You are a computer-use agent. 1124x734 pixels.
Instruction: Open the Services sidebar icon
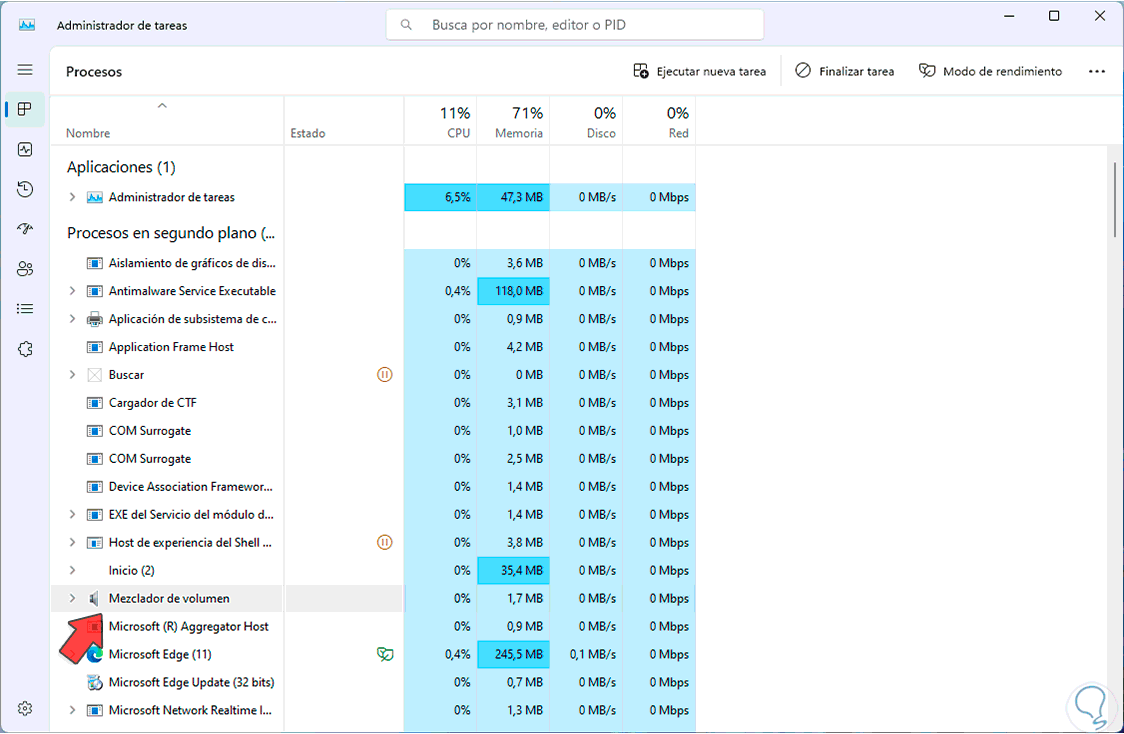click(x=25, y=349)
